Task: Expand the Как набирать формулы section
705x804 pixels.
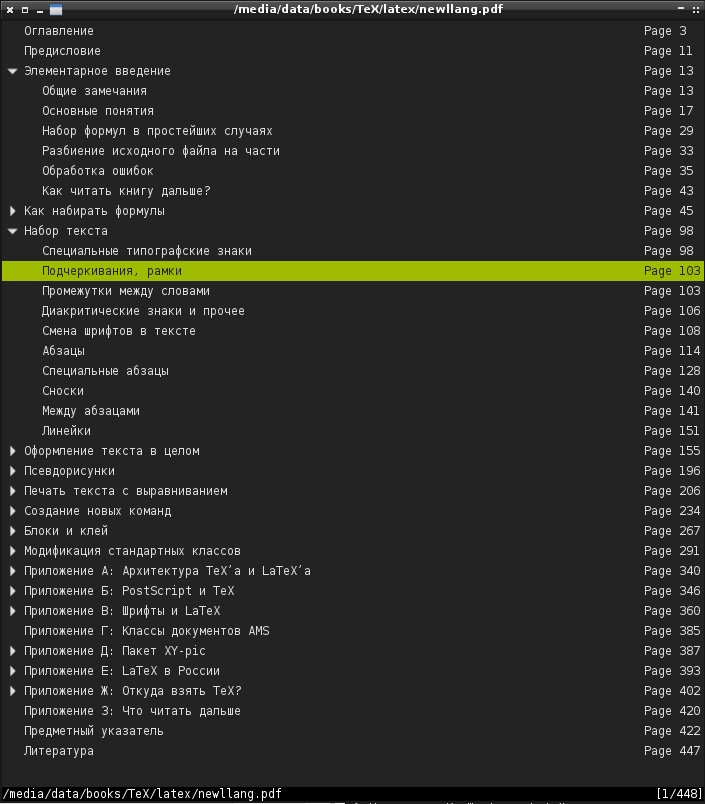Action: pos(13,211)
